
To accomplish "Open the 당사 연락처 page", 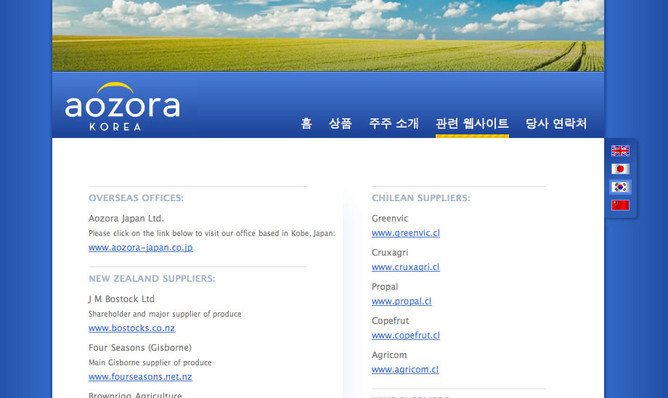I will 556,124.
